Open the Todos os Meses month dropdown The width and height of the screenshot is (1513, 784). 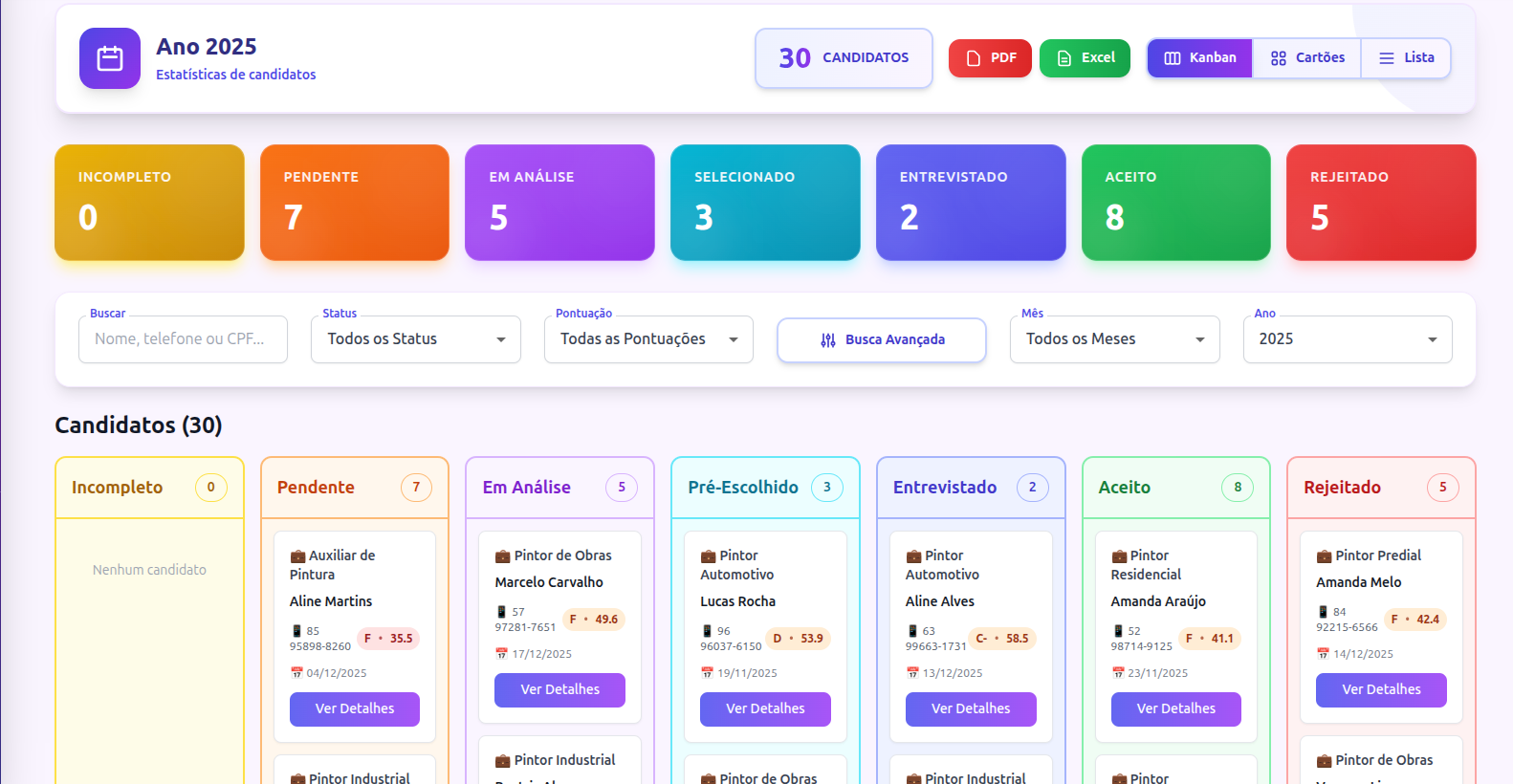click(x=1114, y=339)
